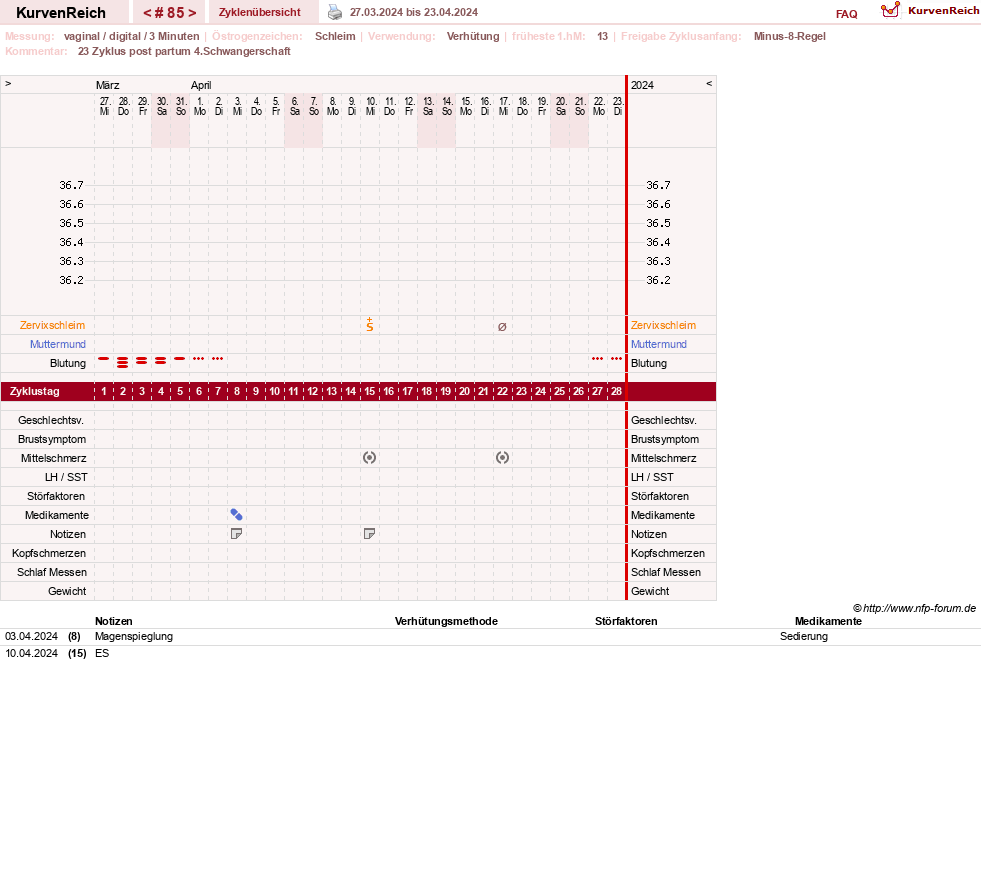Select cycle day 22 in the Zyklustag bar
981x880 pixels.
click(502, 392)
